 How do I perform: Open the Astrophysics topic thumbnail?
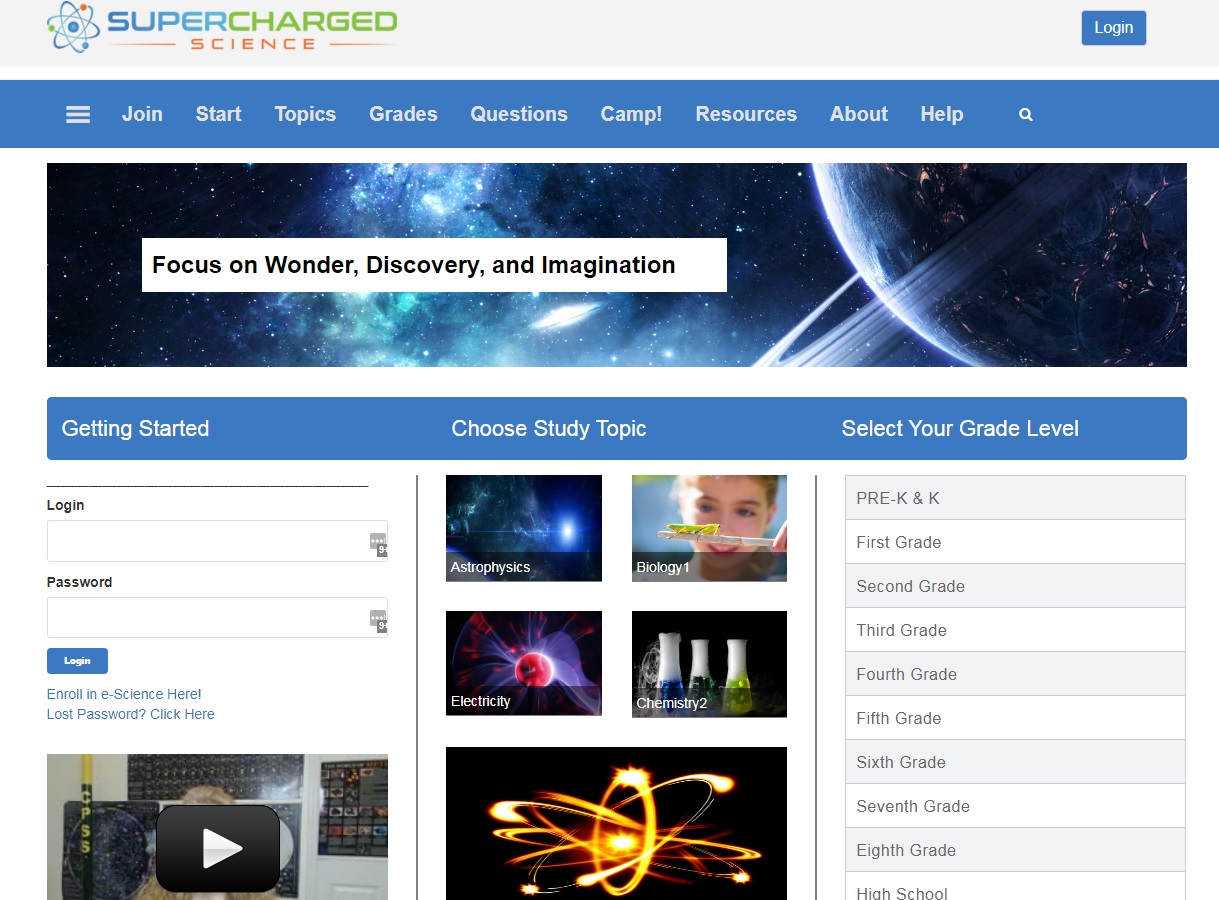(523, 528)
